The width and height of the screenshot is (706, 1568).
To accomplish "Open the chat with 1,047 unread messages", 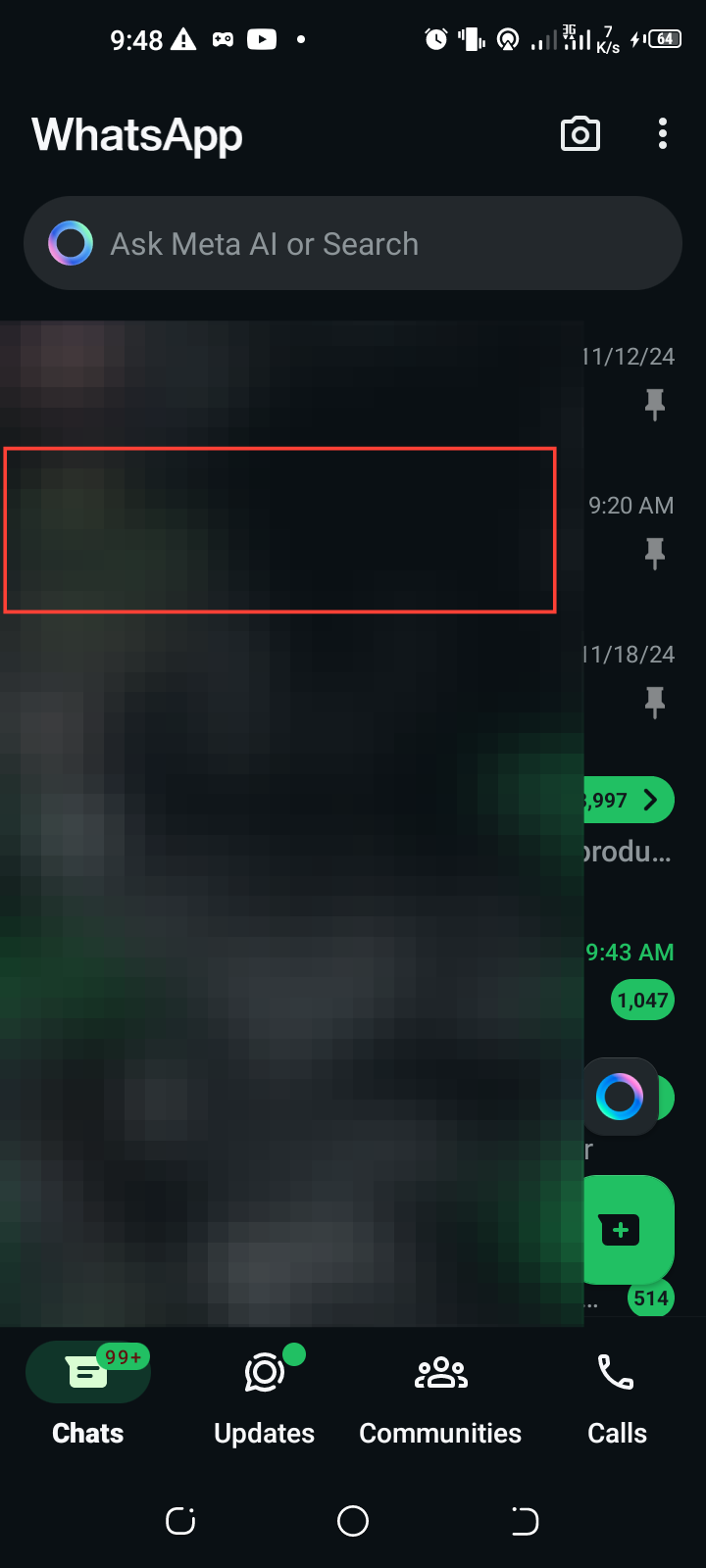I will [353, 977].
